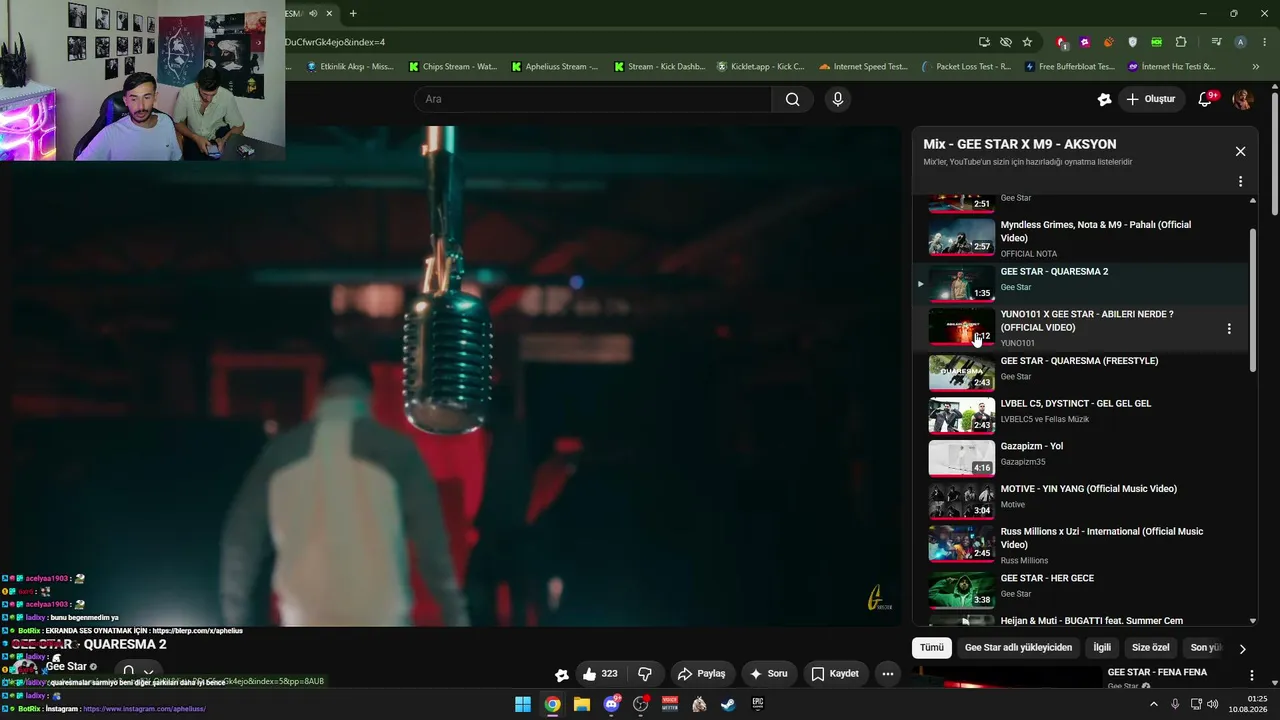The width and height of the screenshot is (1280, 720).
Task: Play GEE STAR - QUARESMA (FREESTYLE) thumbnail
Action: click(962, 372)
